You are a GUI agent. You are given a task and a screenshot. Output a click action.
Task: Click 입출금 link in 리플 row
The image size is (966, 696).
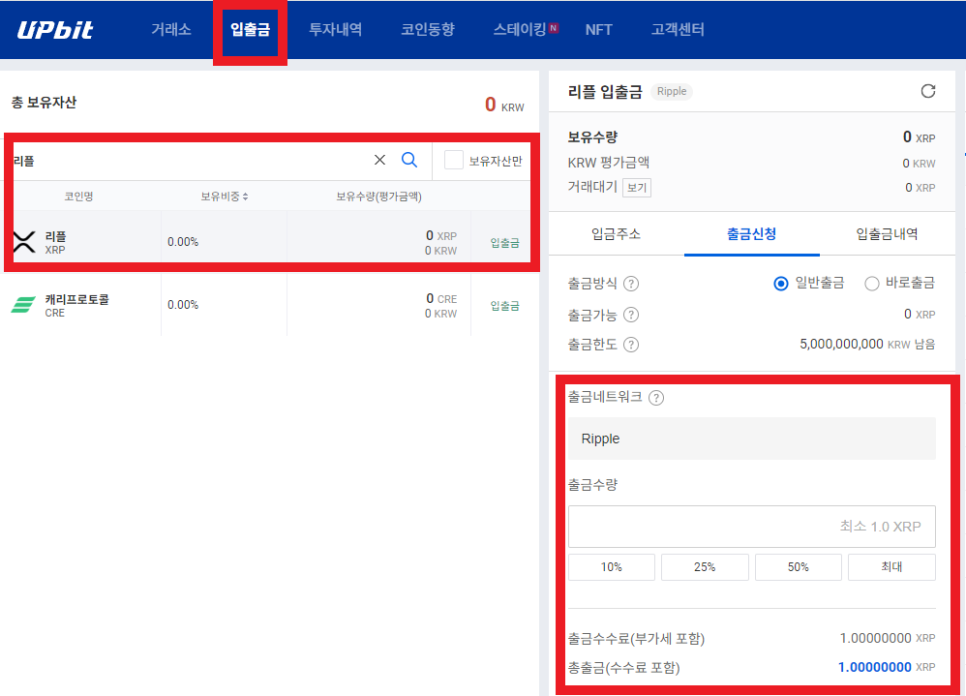(505, 243)
